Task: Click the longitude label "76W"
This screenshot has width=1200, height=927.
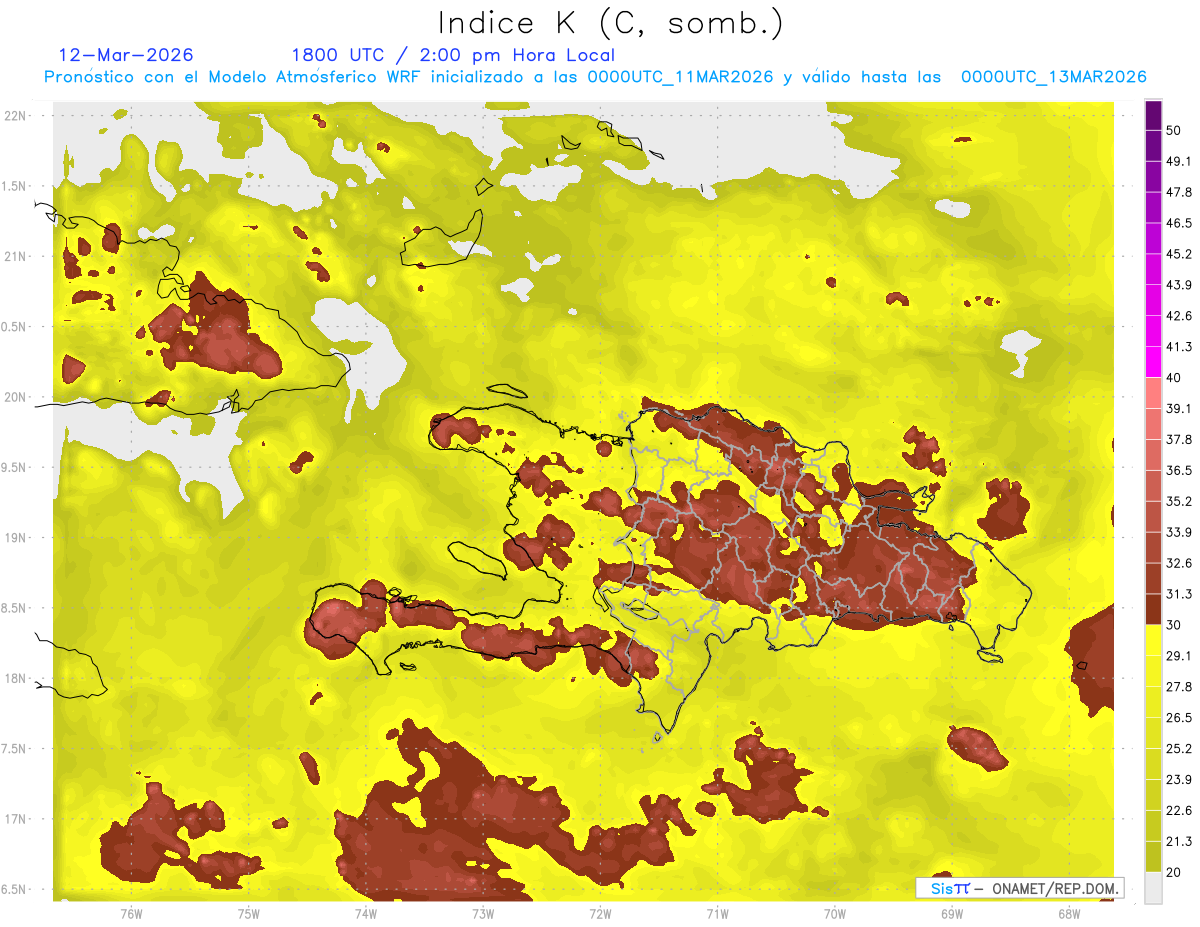Action: (x=131, y=914)
